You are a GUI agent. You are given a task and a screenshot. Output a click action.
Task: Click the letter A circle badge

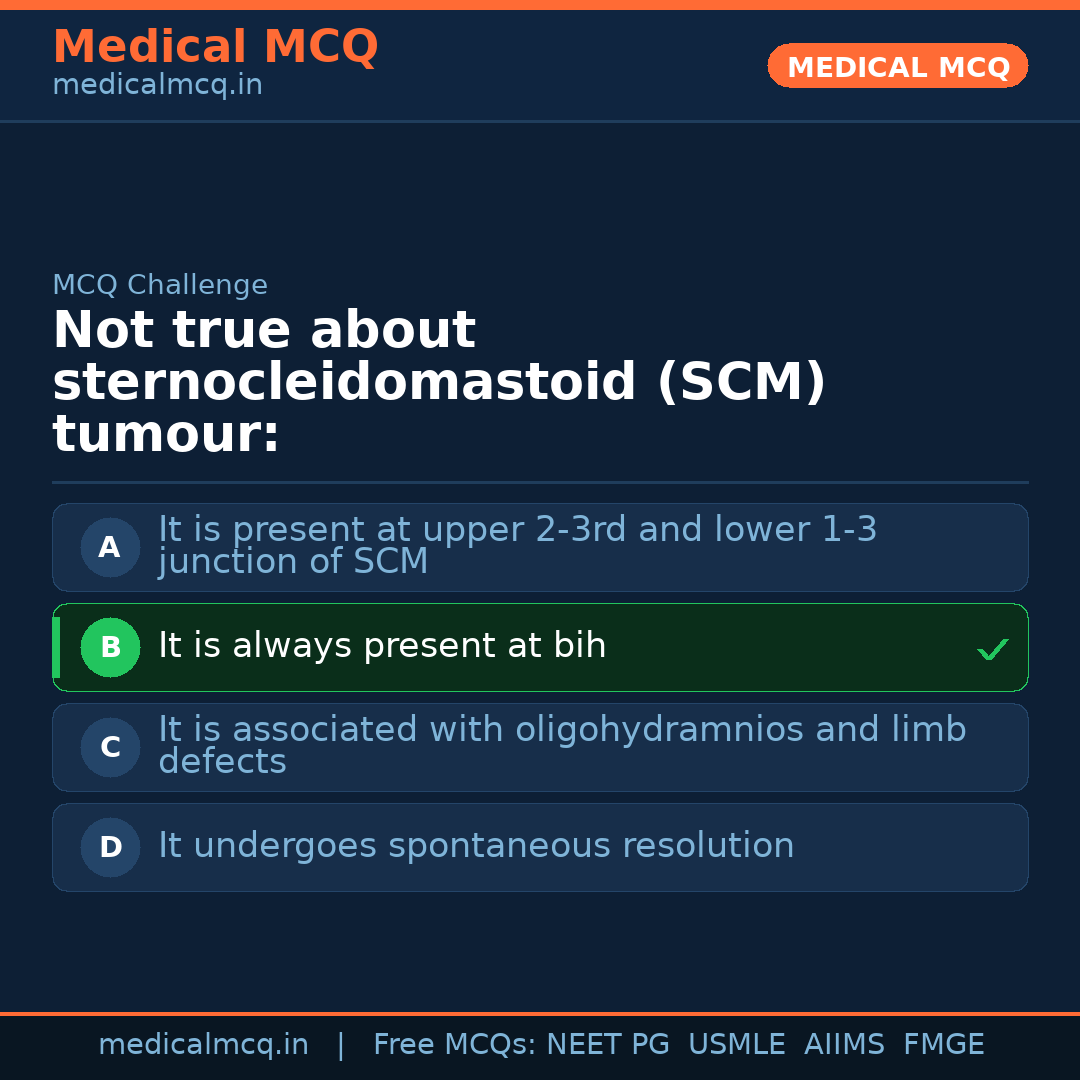point(110,548)
